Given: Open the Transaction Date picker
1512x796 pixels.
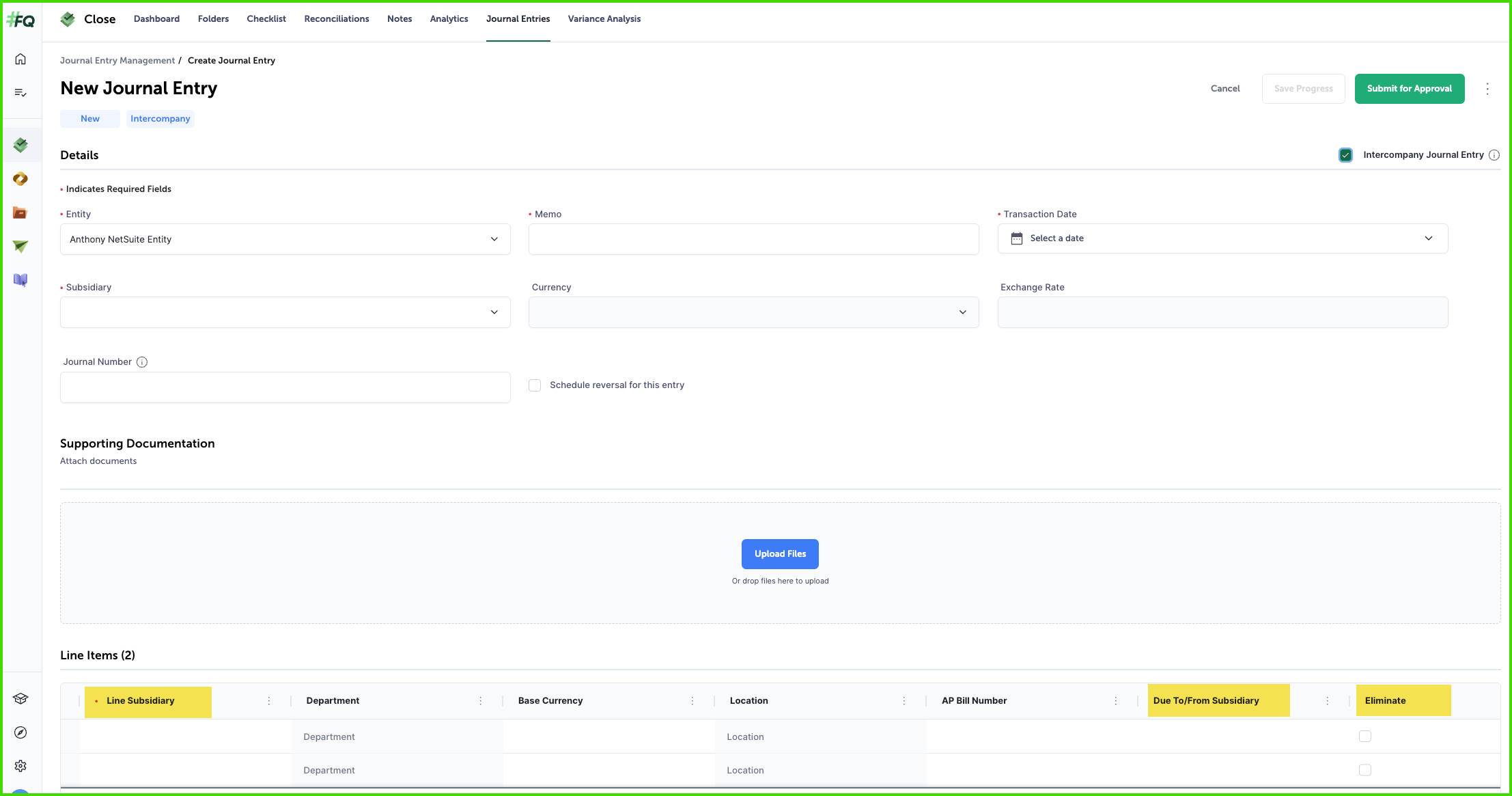Looking at the screenshot, I should pyautogui.click(x=1222, y=238).
